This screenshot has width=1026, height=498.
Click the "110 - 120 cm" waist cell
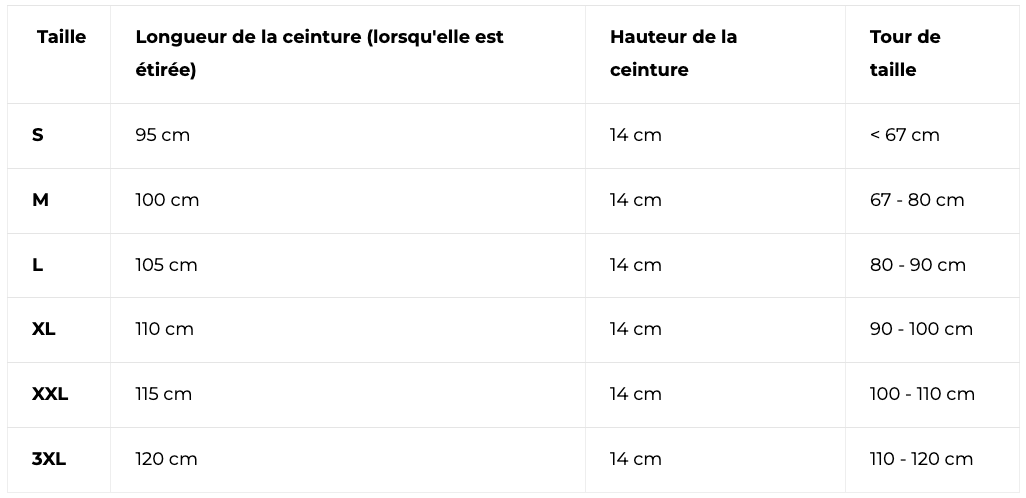point(921,459)
